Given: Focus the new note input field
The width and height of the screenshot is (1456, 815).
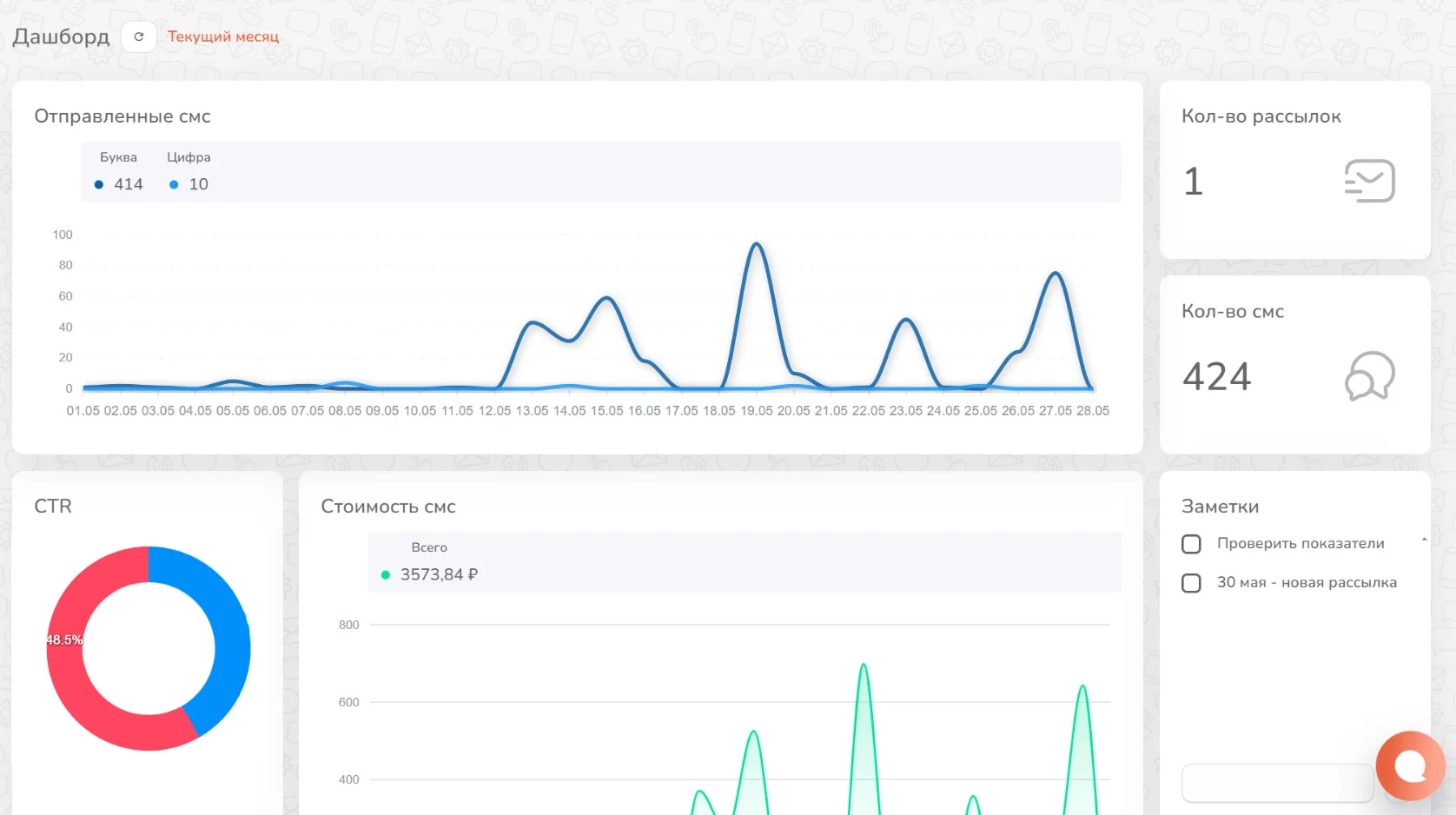Looking at the screenshot, I should [x=1277, y=783].
